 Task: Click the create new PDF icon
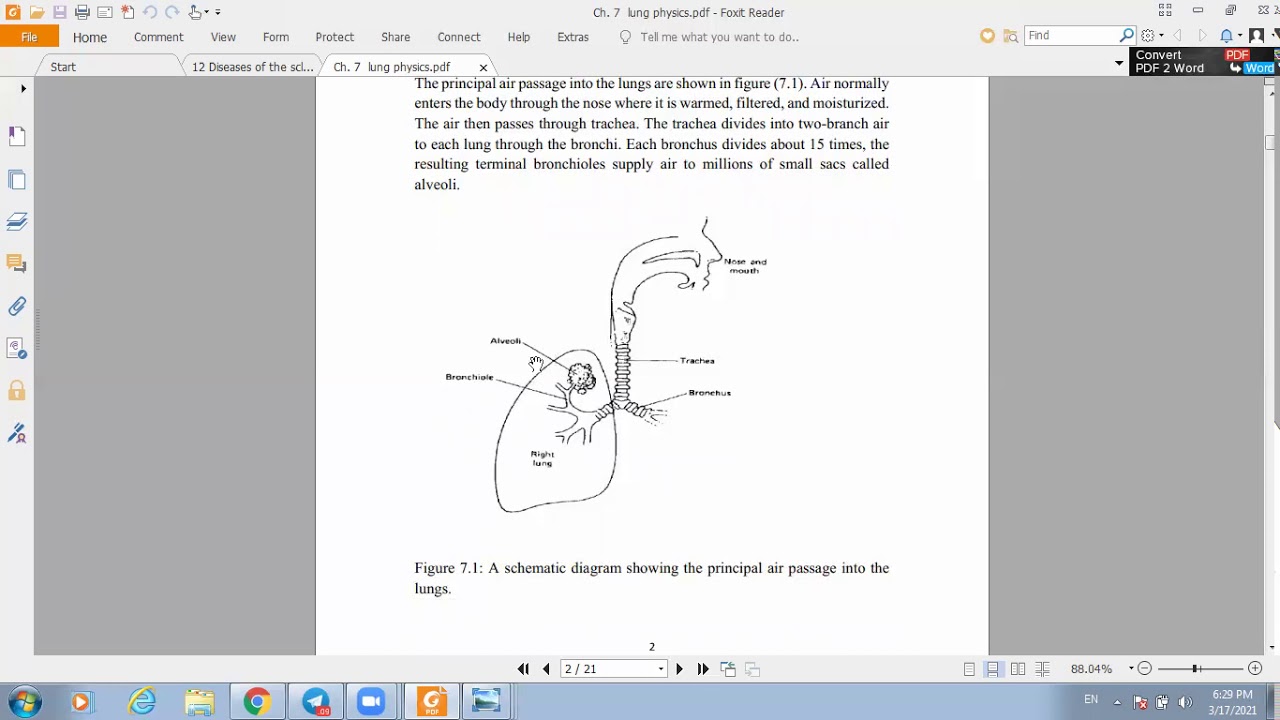[x=127, y=12]
